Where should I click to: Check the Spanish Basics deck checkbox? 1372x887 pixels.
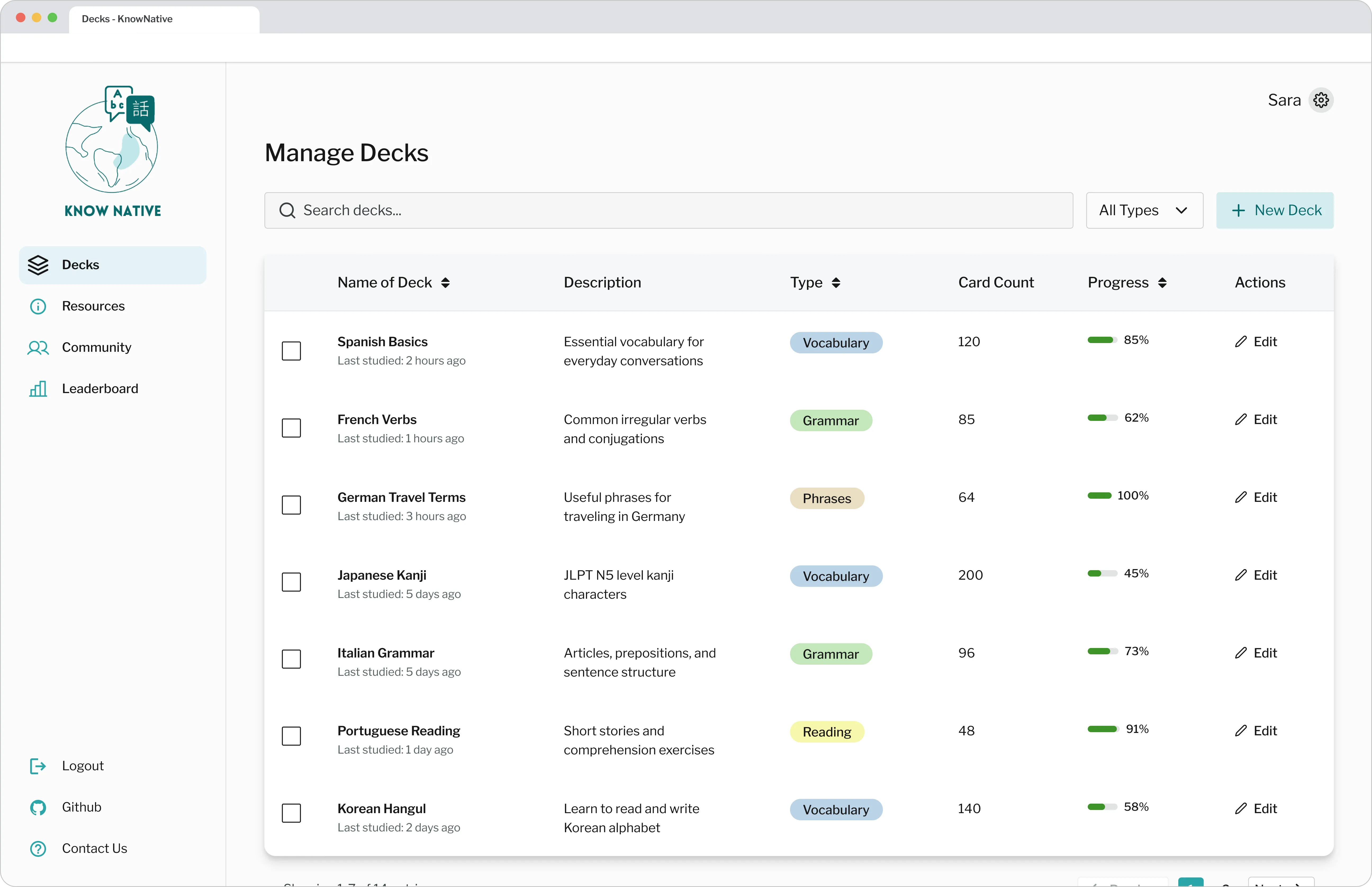(291, 351)
